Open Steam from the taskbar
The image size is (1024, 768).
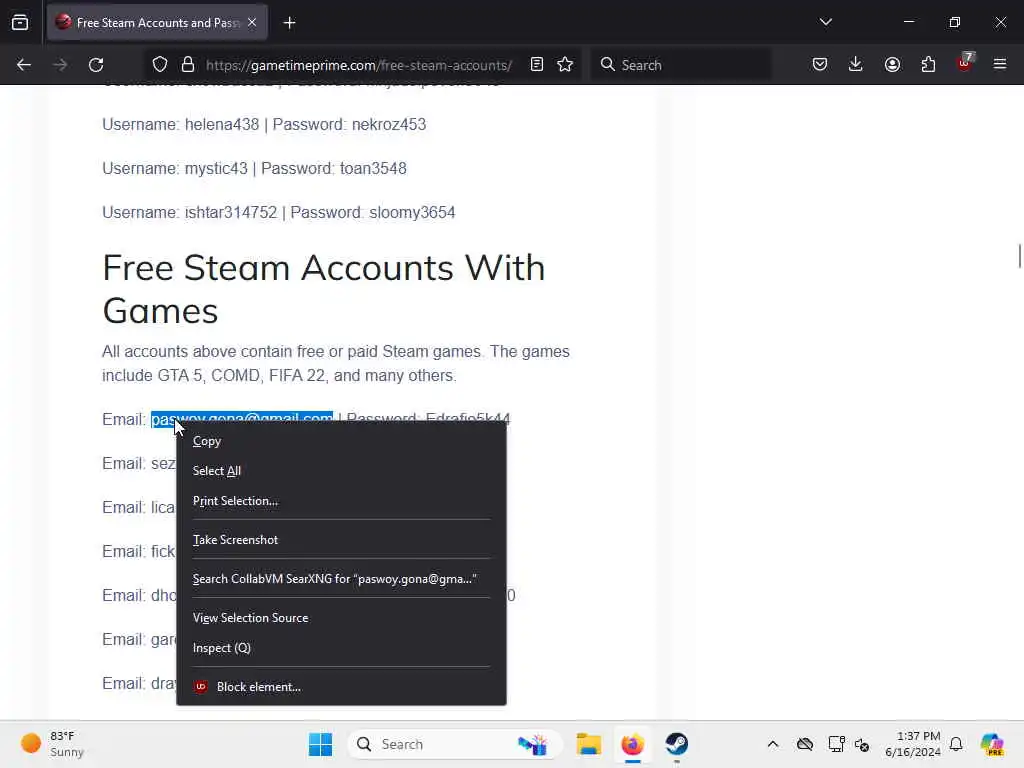tap(677, 744)
